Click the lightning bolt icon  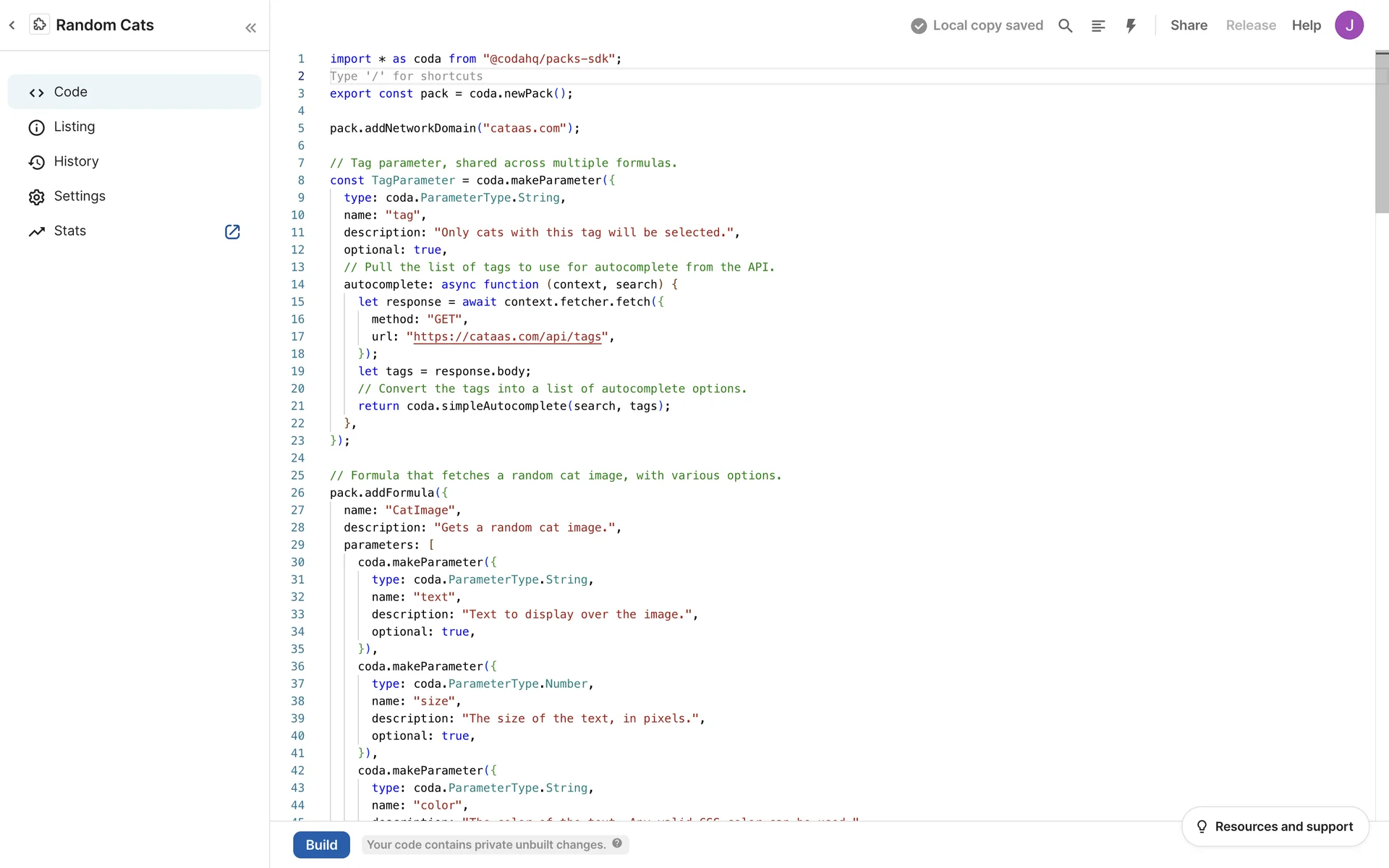coord(1131,26)
